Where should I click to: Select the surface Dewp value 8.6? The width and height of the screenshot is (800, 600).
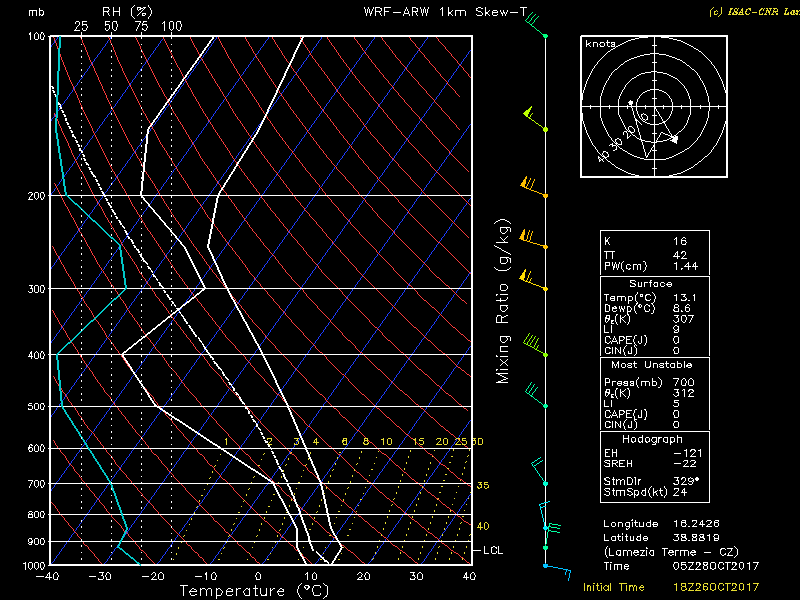(x=682, y=308)
